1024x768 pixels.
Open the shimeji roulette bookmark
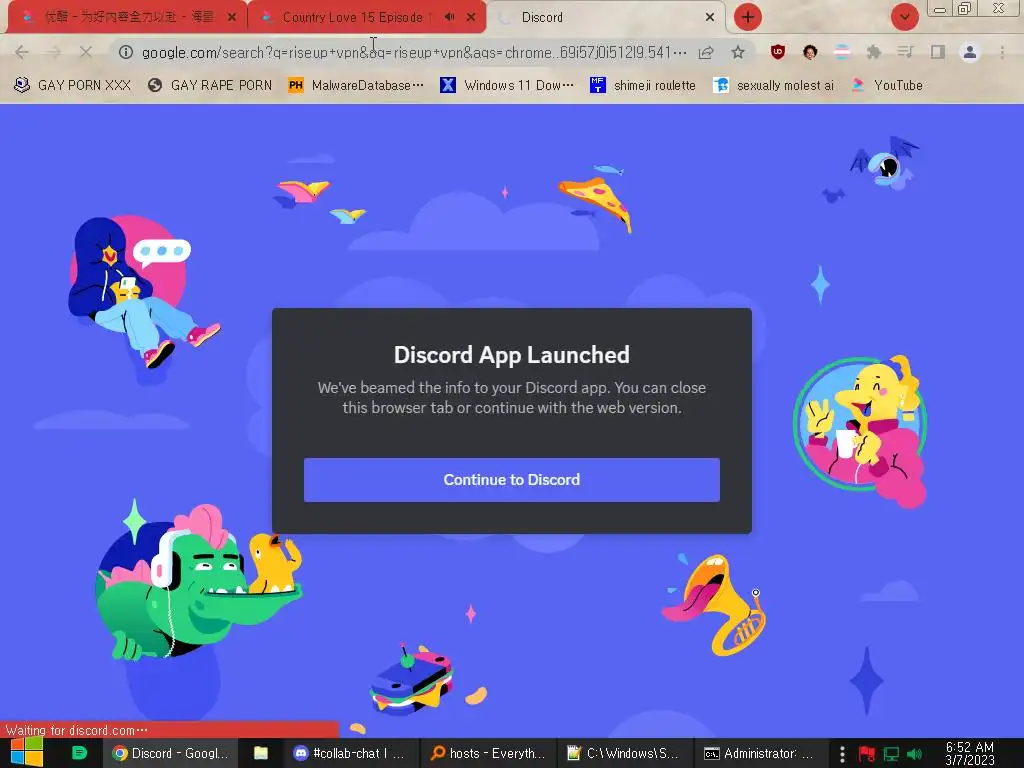(x=643, y=85)
